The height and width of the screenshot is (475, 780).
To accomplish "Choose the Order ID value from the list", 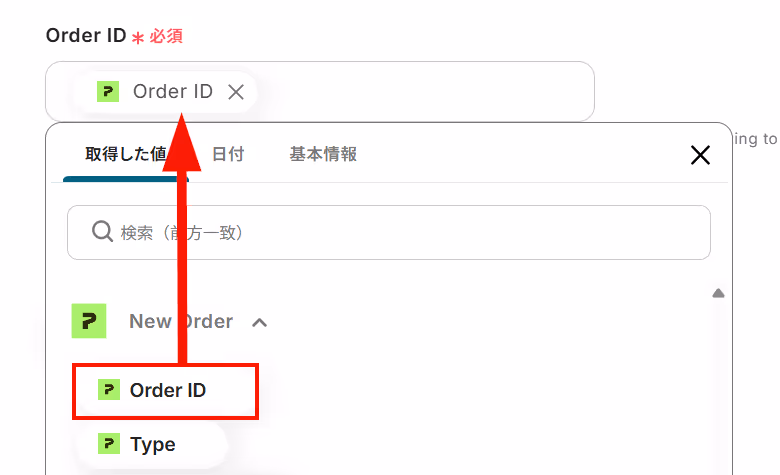I will click(166, 391).
